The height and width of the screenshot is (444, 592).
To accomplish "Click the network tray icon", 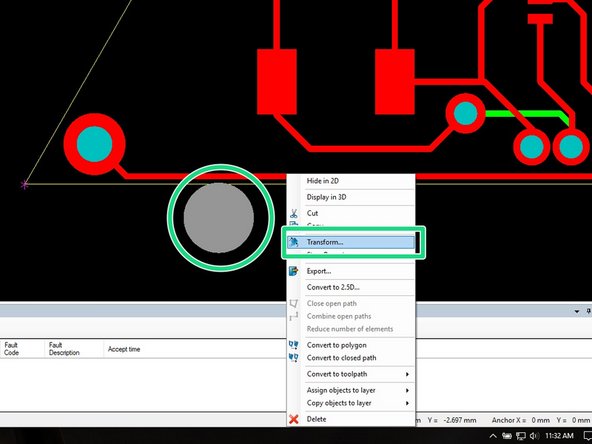I will [x=521, y=436].
